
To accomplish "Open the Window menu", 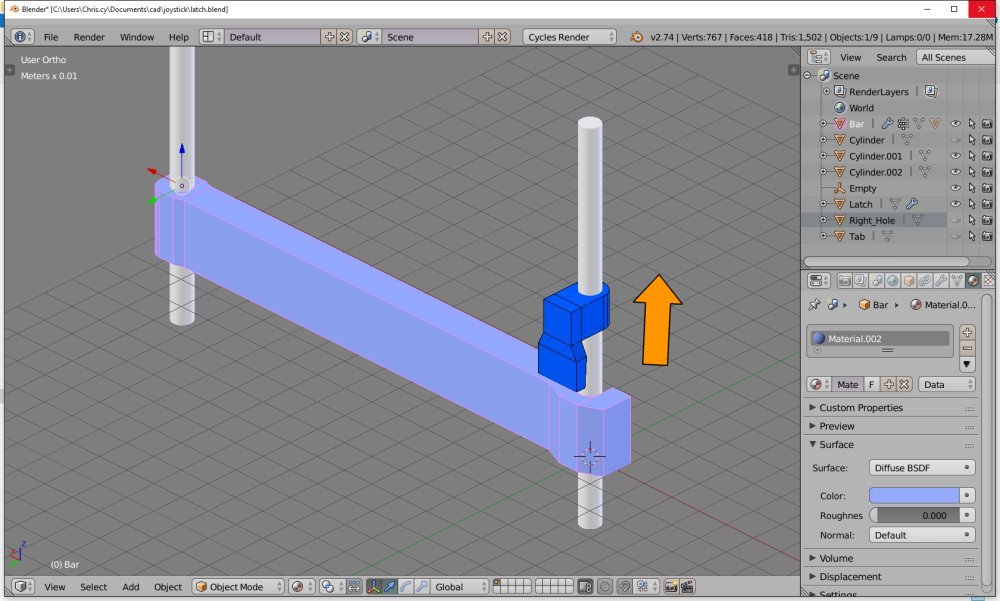I will click(x=137, y=37).
